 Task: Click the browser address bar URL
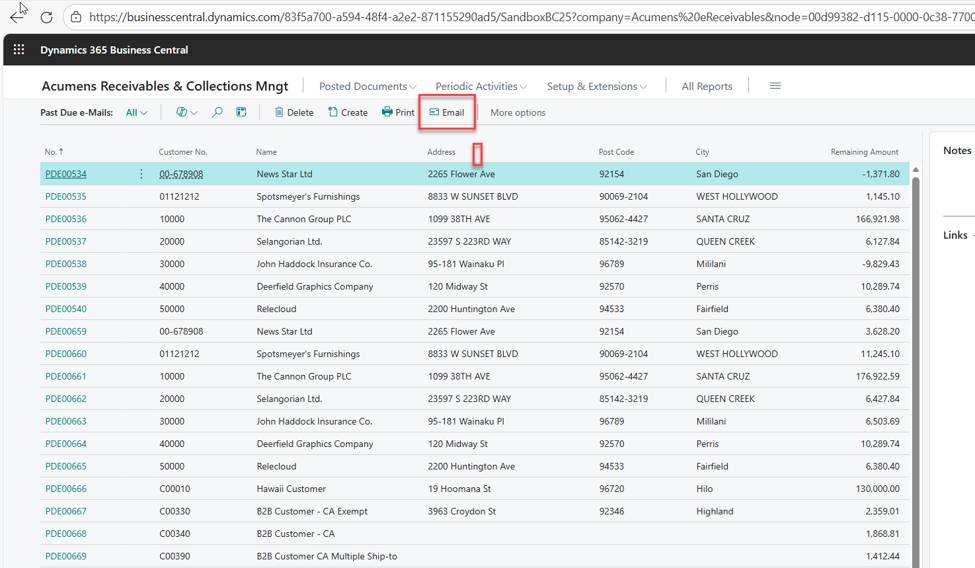point(532,17)
